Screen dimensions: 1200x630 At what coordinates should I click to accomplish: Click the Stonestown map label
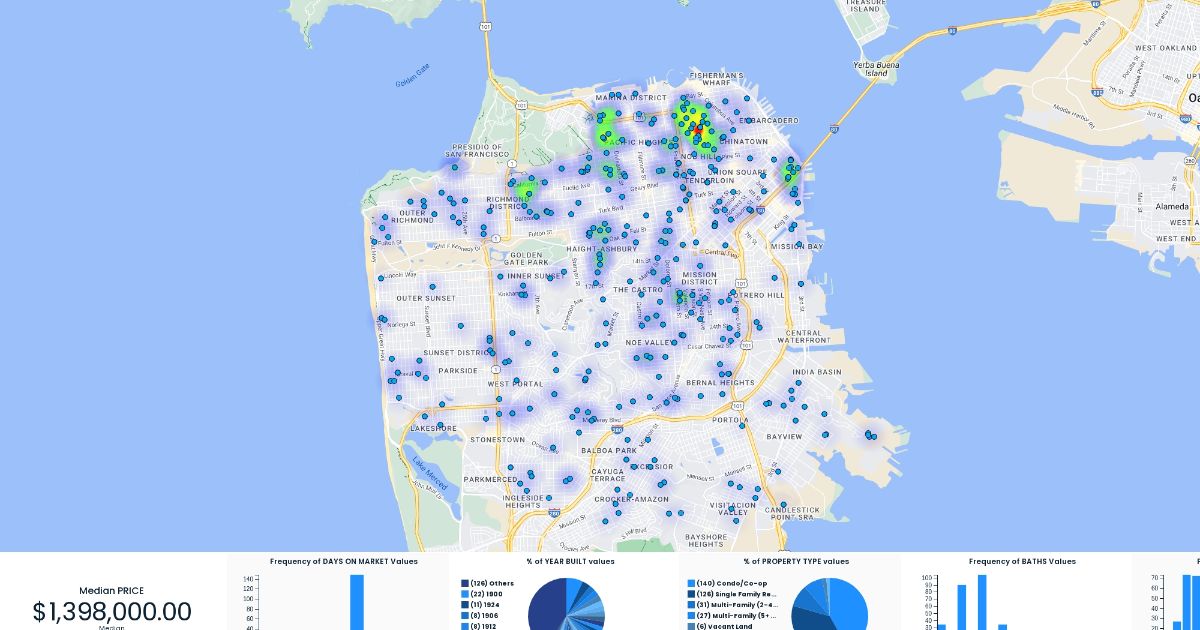497,440
